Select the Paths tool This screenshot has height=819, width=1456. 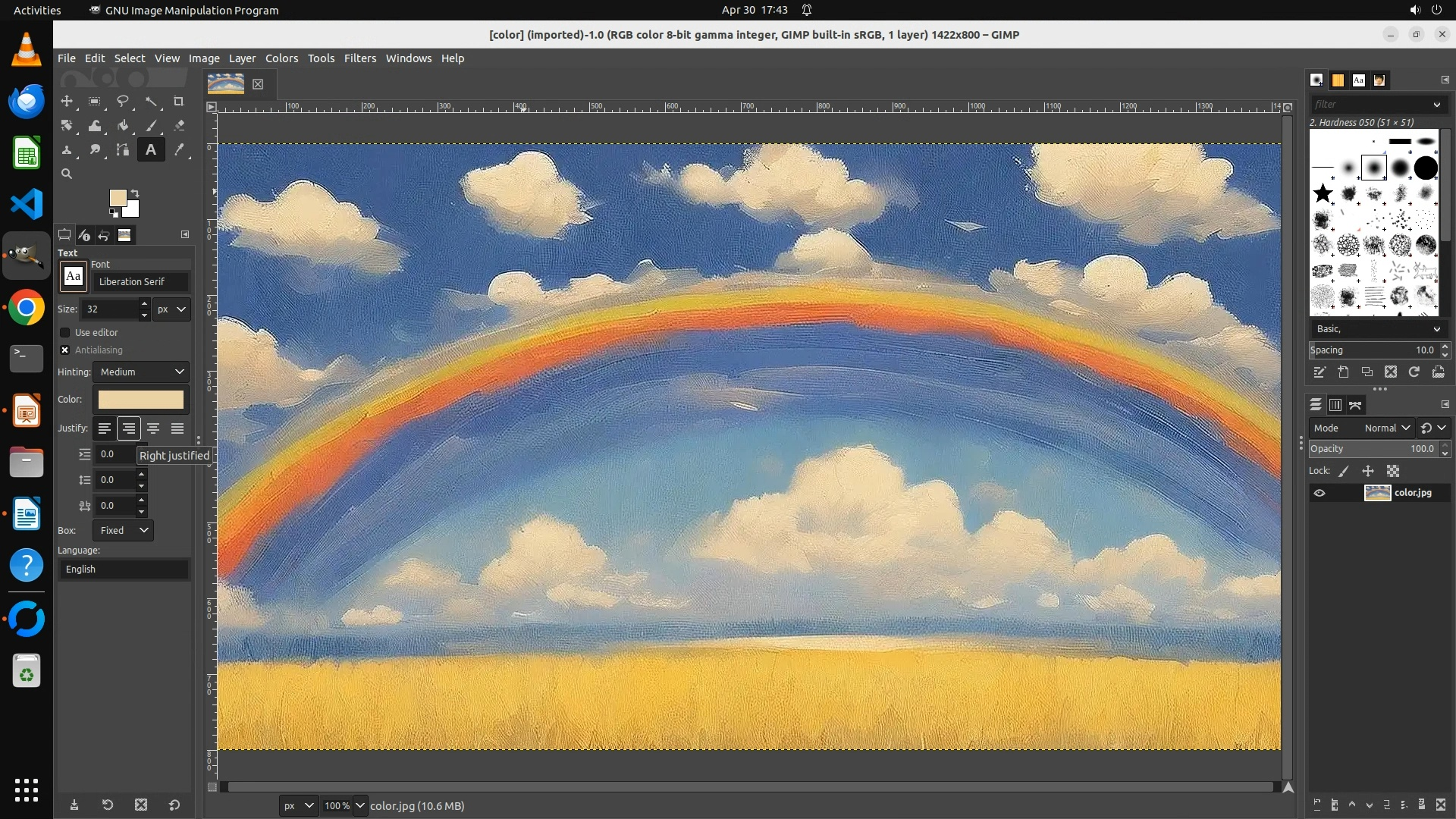point(123,150)
